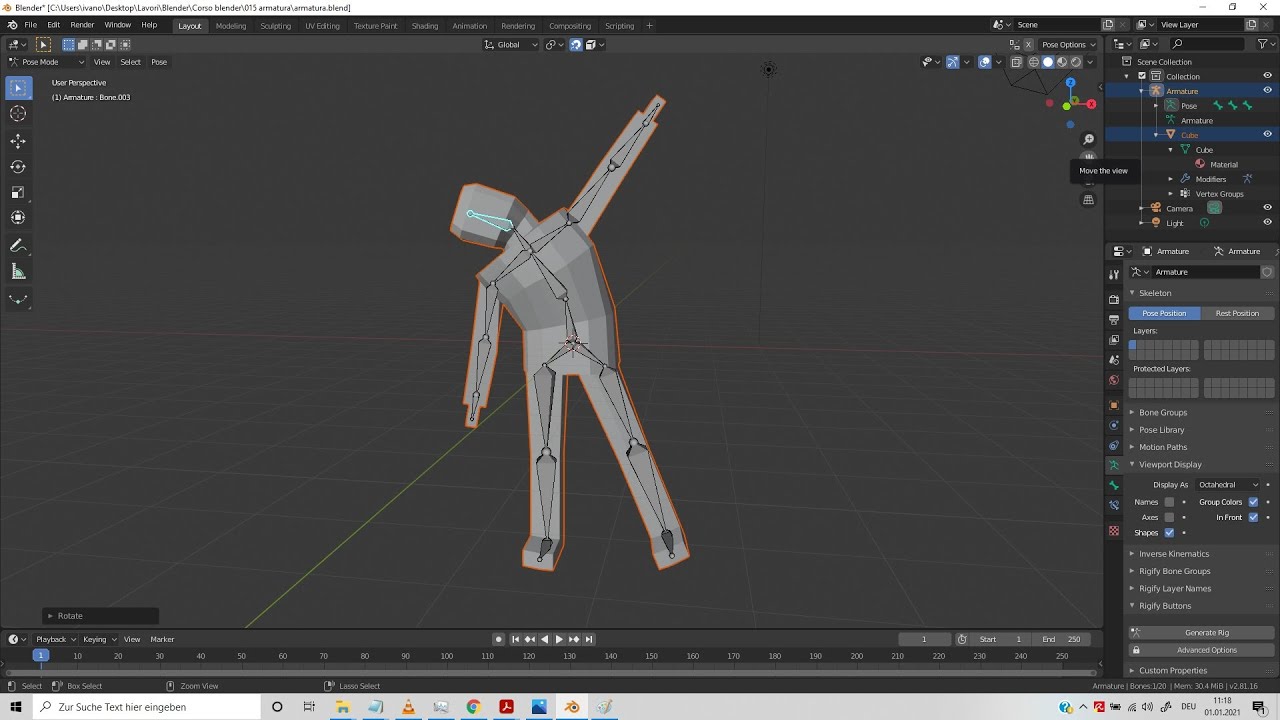Toggle viewport gizmos button
Image resolution: width=1280 pixels, height=720 pixels.
pos(953,62)
